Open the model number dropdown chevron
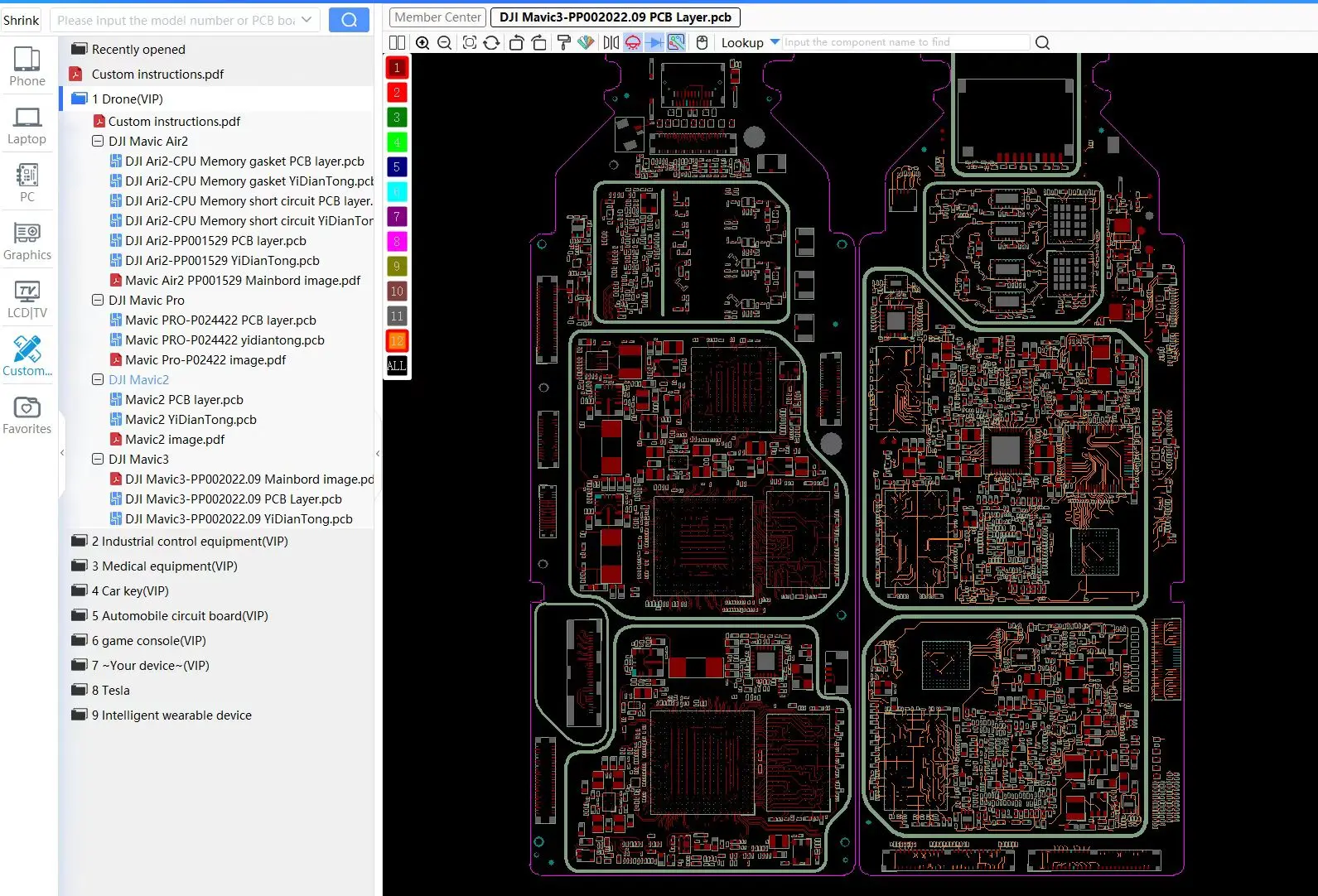This screenshot has height=896, width=1318. [x=307, y=20]
